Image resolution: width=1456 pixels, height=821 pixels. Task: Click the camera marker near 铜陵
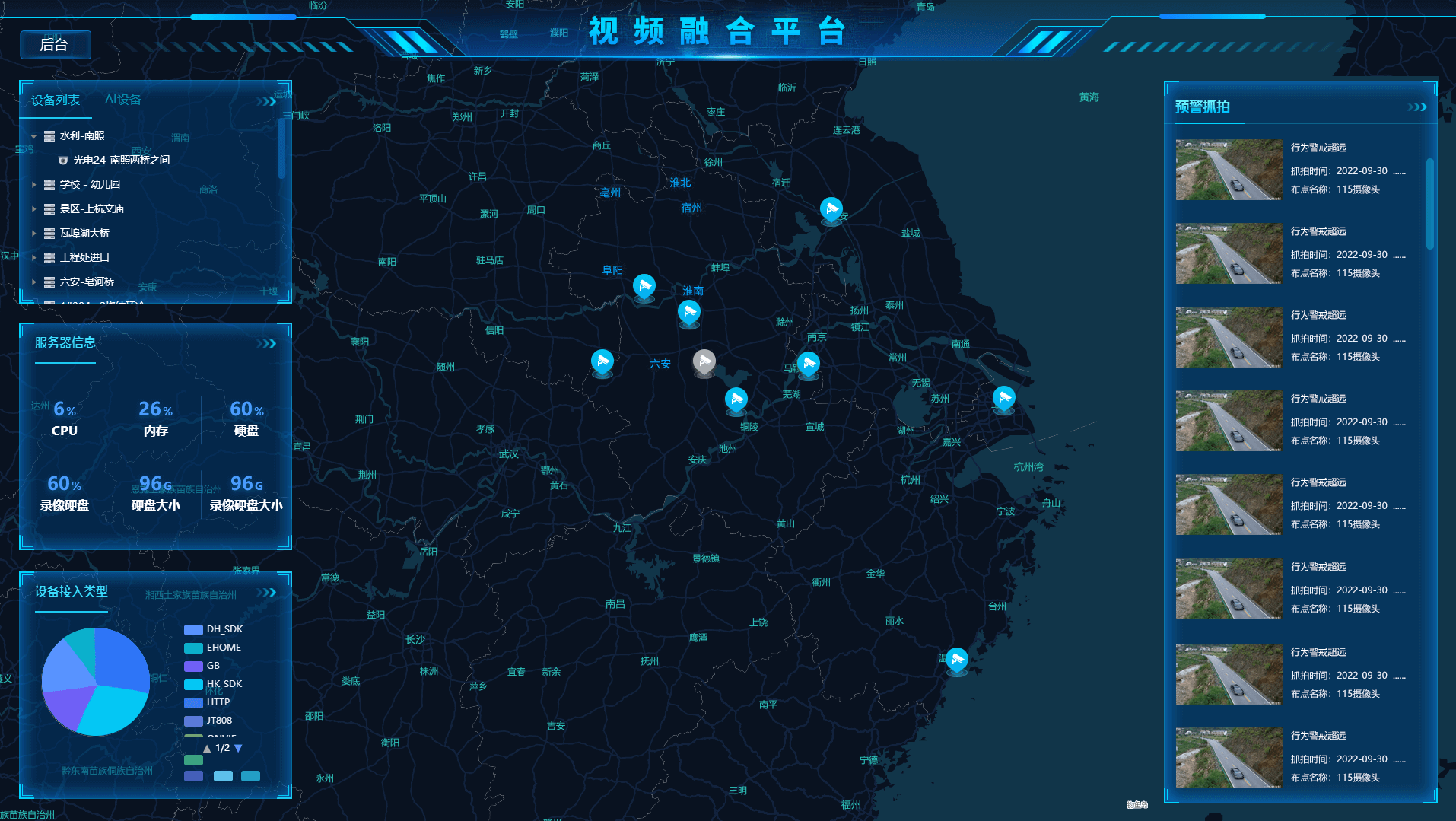click(x=736, y=399)
